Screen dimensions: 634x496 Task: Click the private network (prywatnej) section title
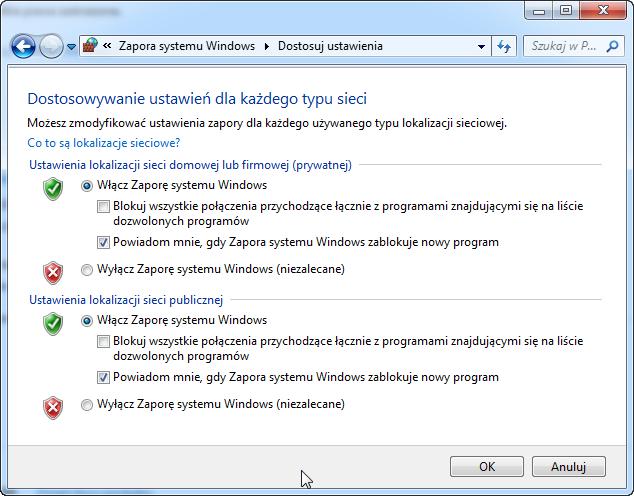click(190, 165)
